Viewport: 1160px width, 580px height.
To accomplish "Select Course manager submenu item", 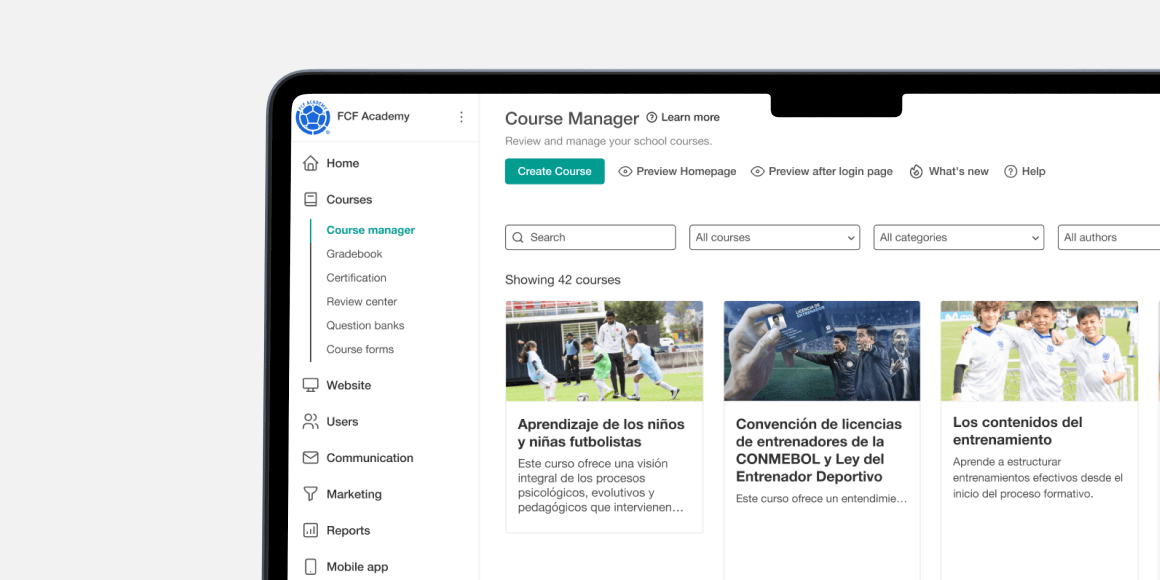I will [371, 230].
